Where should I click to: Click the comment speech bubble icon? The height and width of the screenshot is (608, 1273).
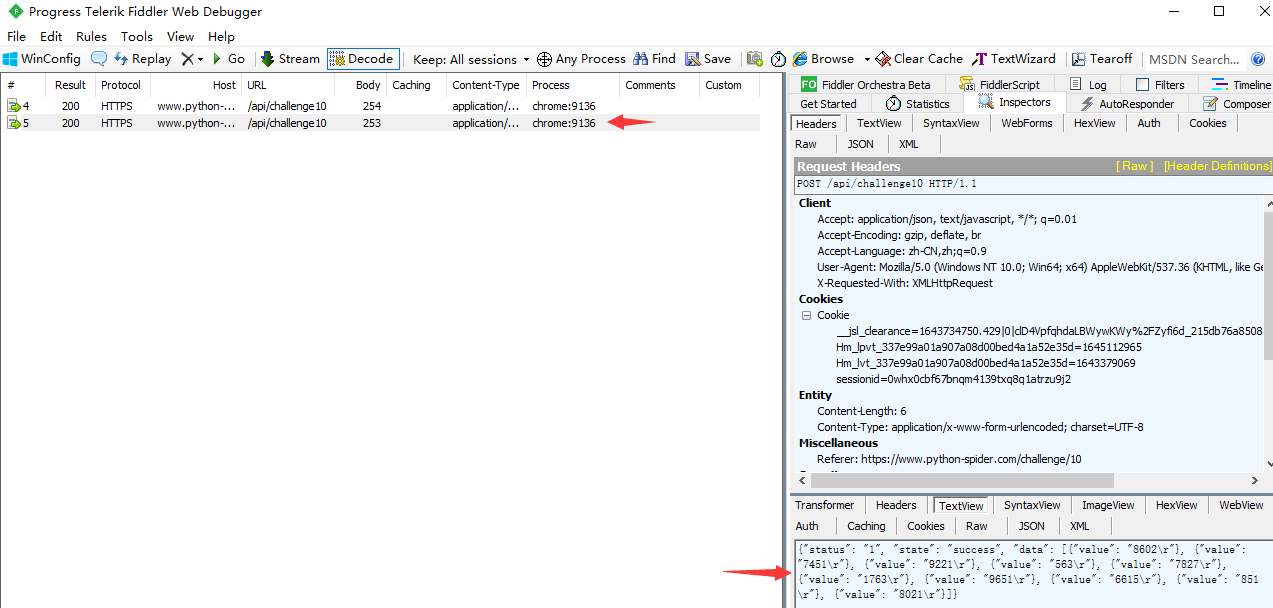pos(99,59)
